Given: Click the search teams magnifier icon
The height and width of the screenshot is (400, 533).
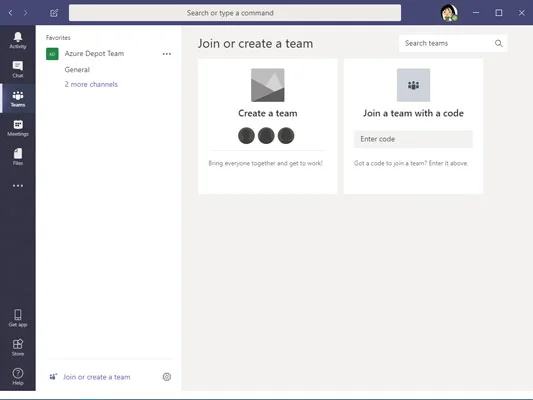Looking at the screenshot, I should pyautogui.click(x=498, y=43).
